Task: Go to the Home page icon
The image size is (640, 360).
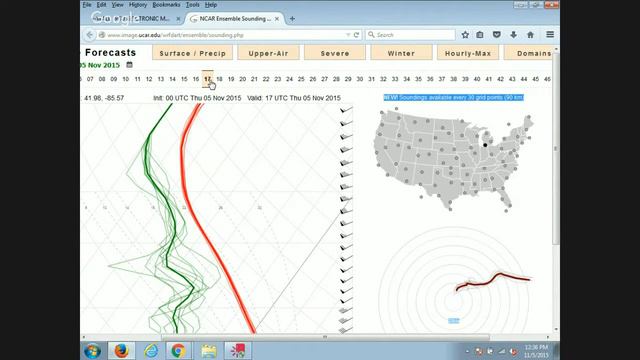Action: pos(530,35)
